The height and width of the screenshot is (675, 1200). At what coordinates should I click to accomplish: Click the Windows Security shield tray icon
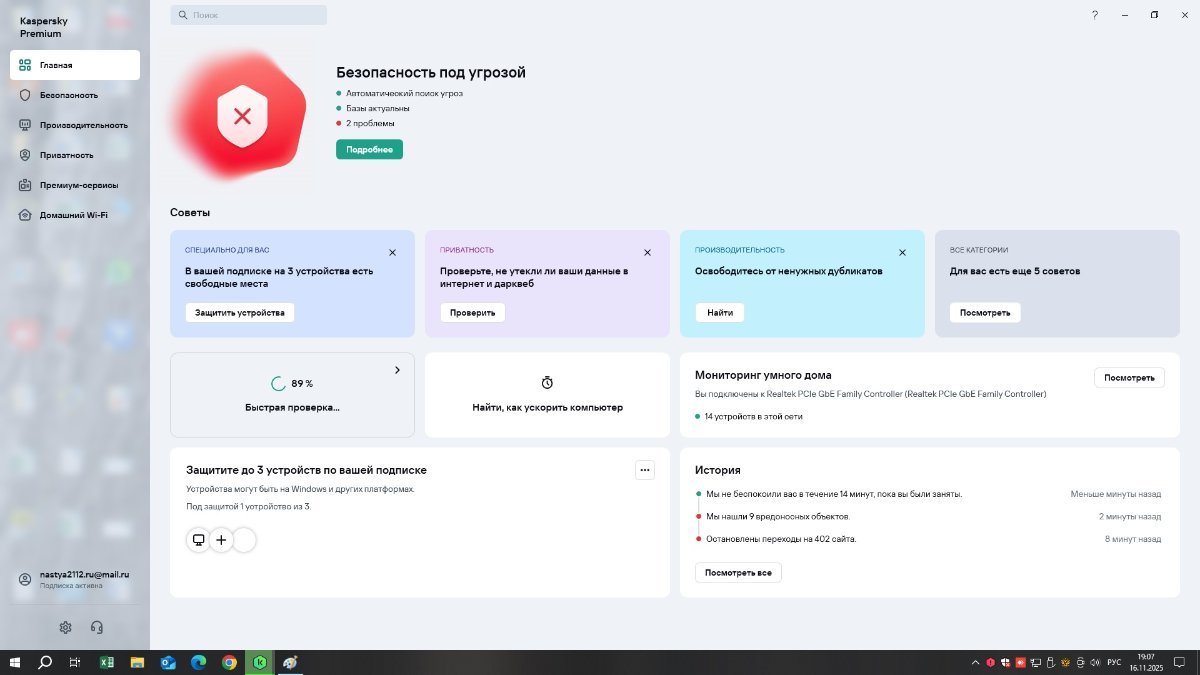pyautogui.click(x=1005, y=662)
